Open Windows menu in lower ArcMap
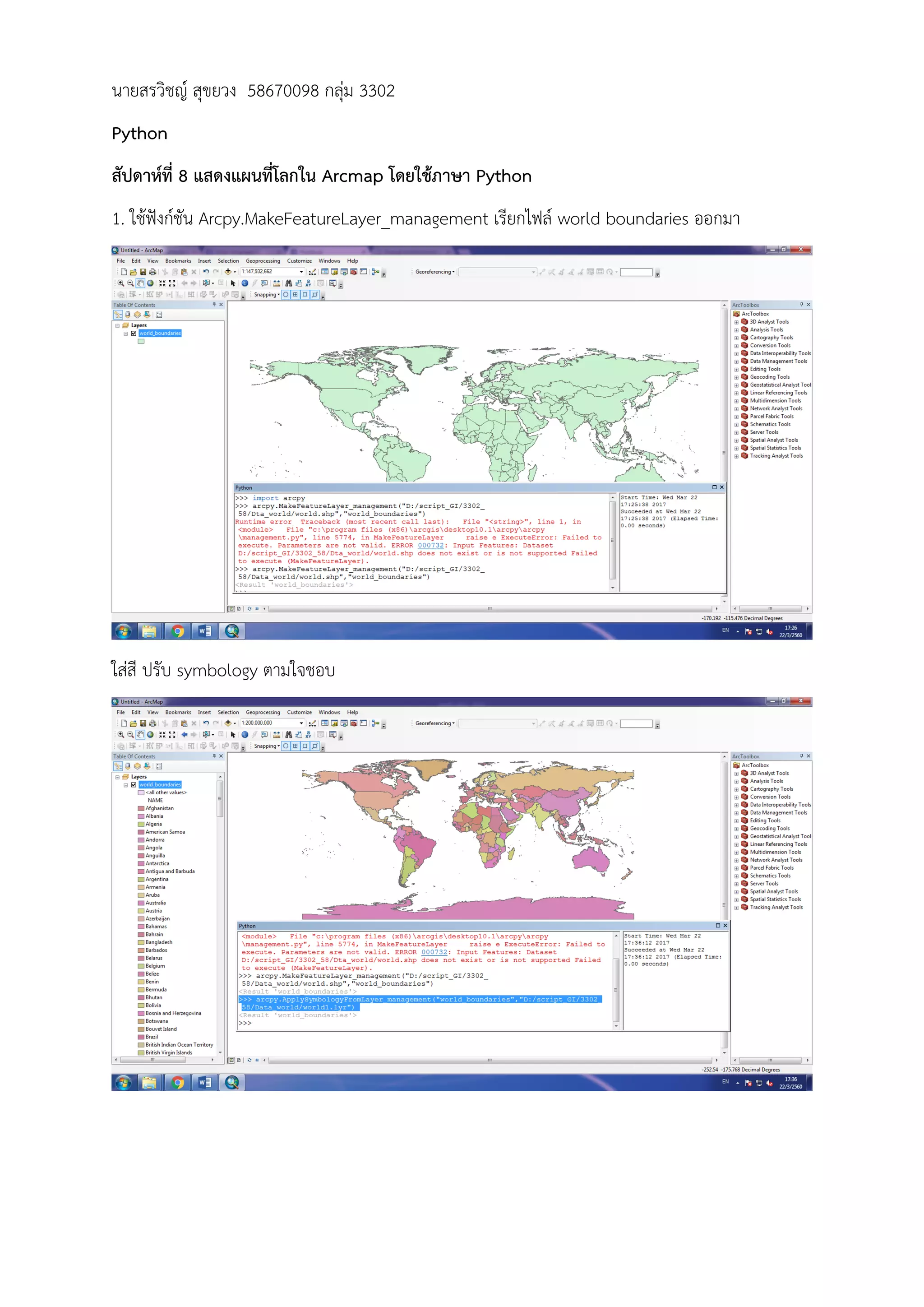Screen dimensions: 924x1307 pos(329,712)
